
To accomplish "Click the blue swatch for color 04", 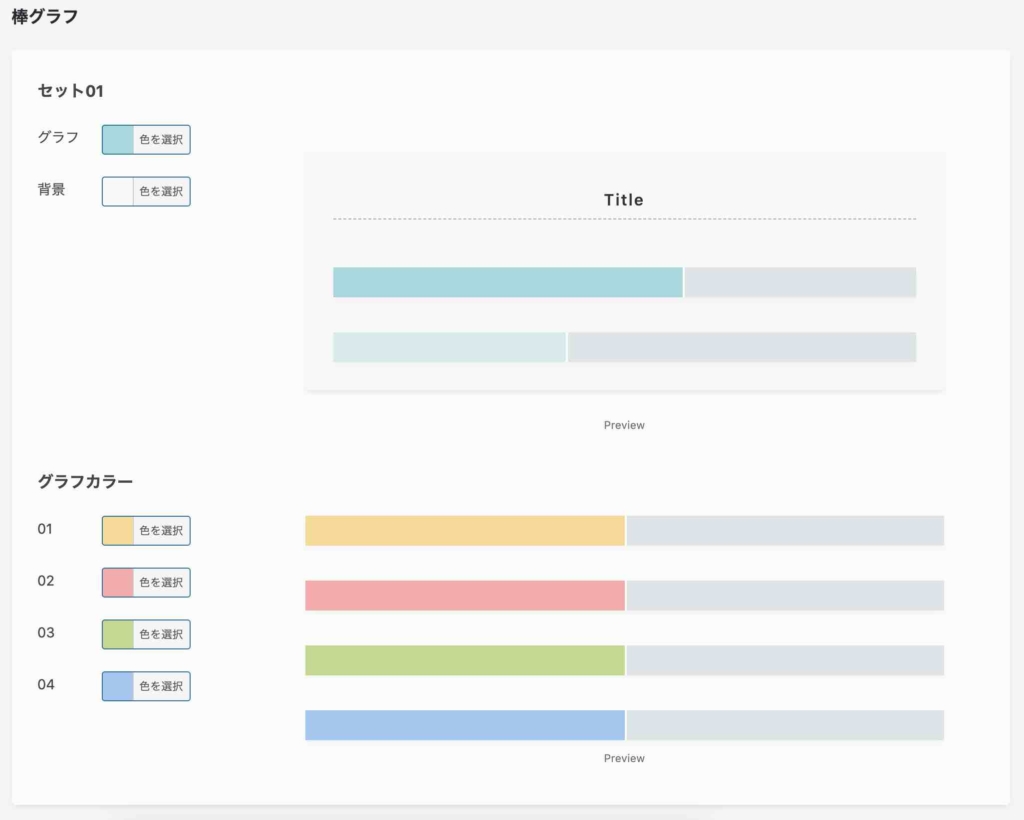I will (x=118, y=687).
